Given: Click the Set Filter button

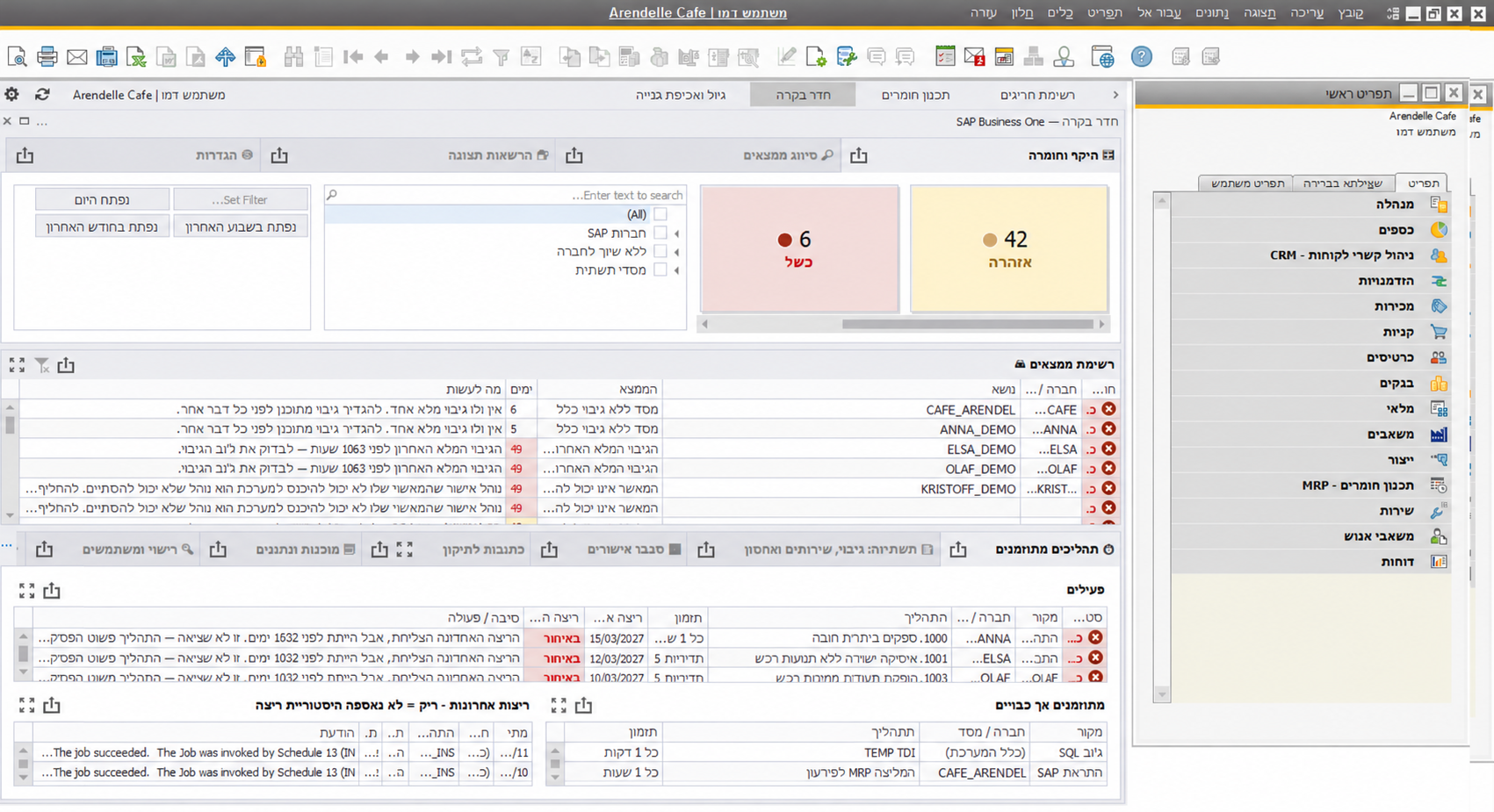Looking at the screenshot, I should pyautogui.click(x=241, y=199).
